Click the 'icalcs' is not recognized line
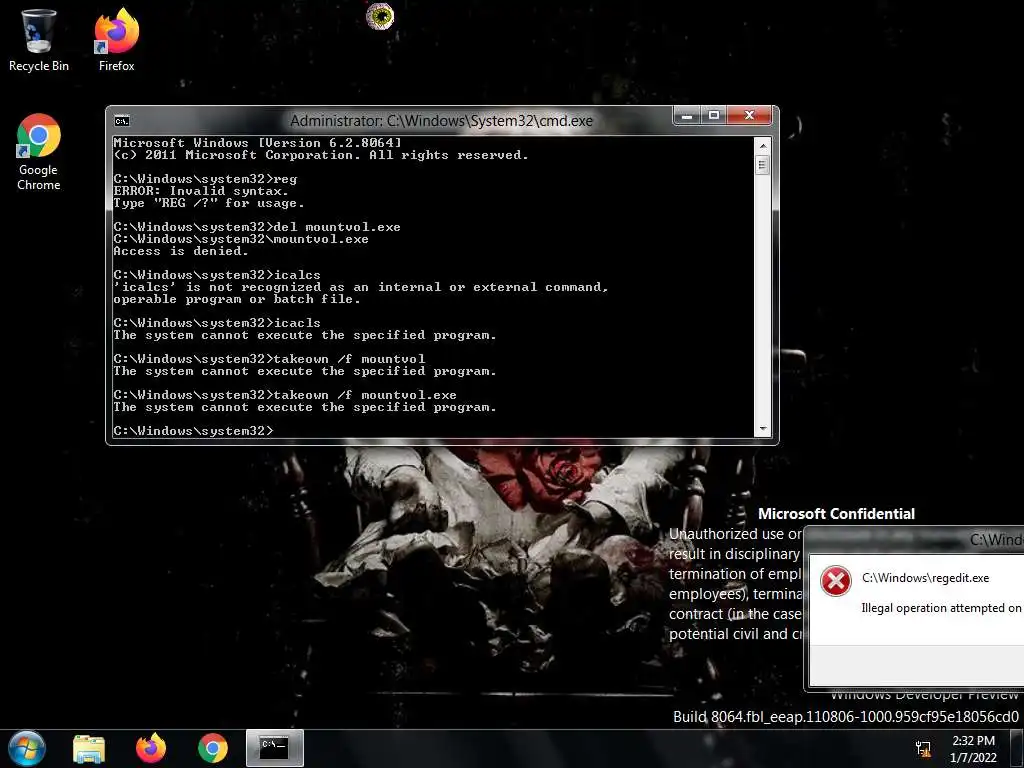The height and width of the screenshot is (768, 1024). [x=360, y=287]
